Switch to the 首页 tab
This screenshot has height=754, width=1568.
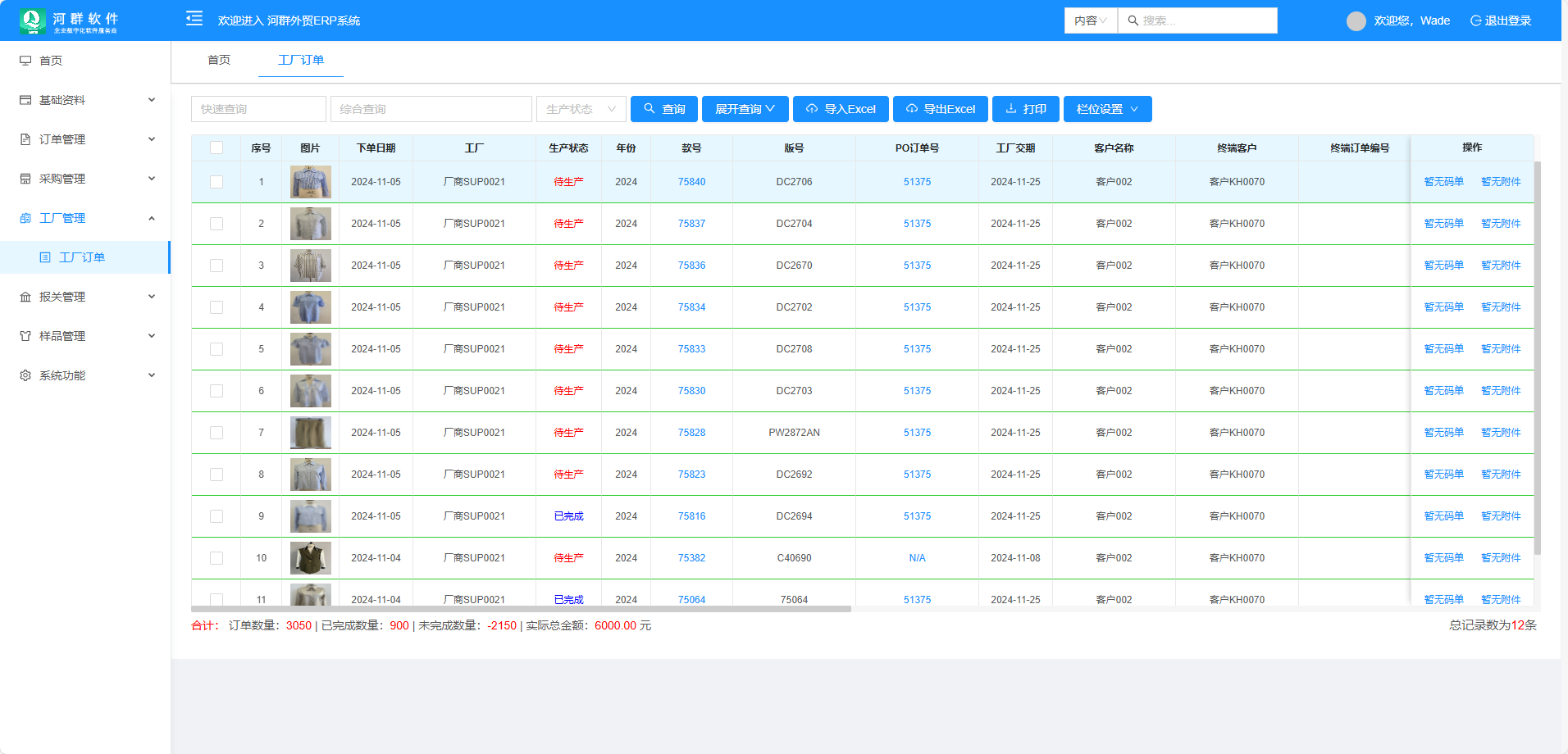pos(219,60)
